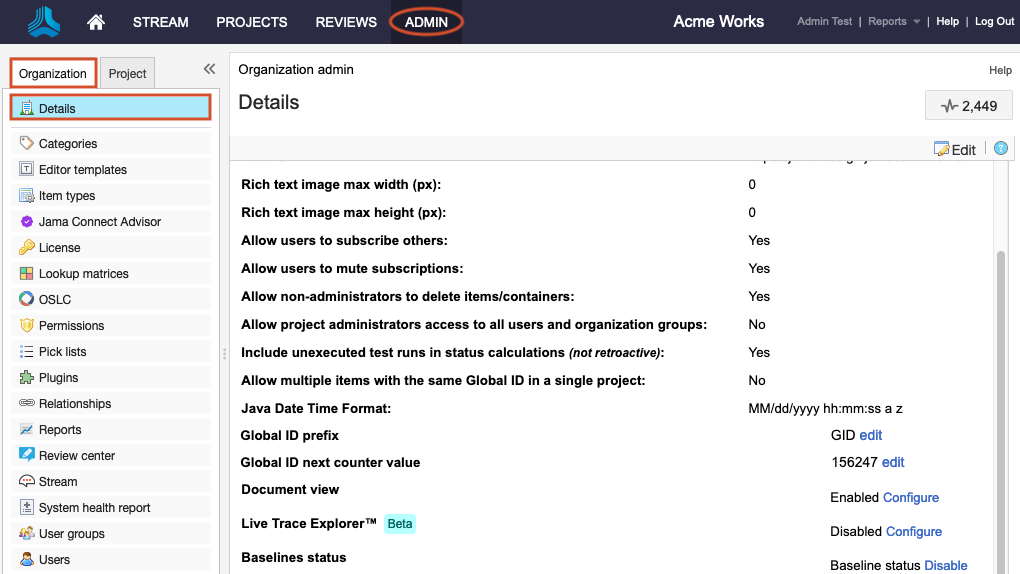Screen dimensions: 1020x574
Task: Click the Admin Test user link
Action: point(824,21)
